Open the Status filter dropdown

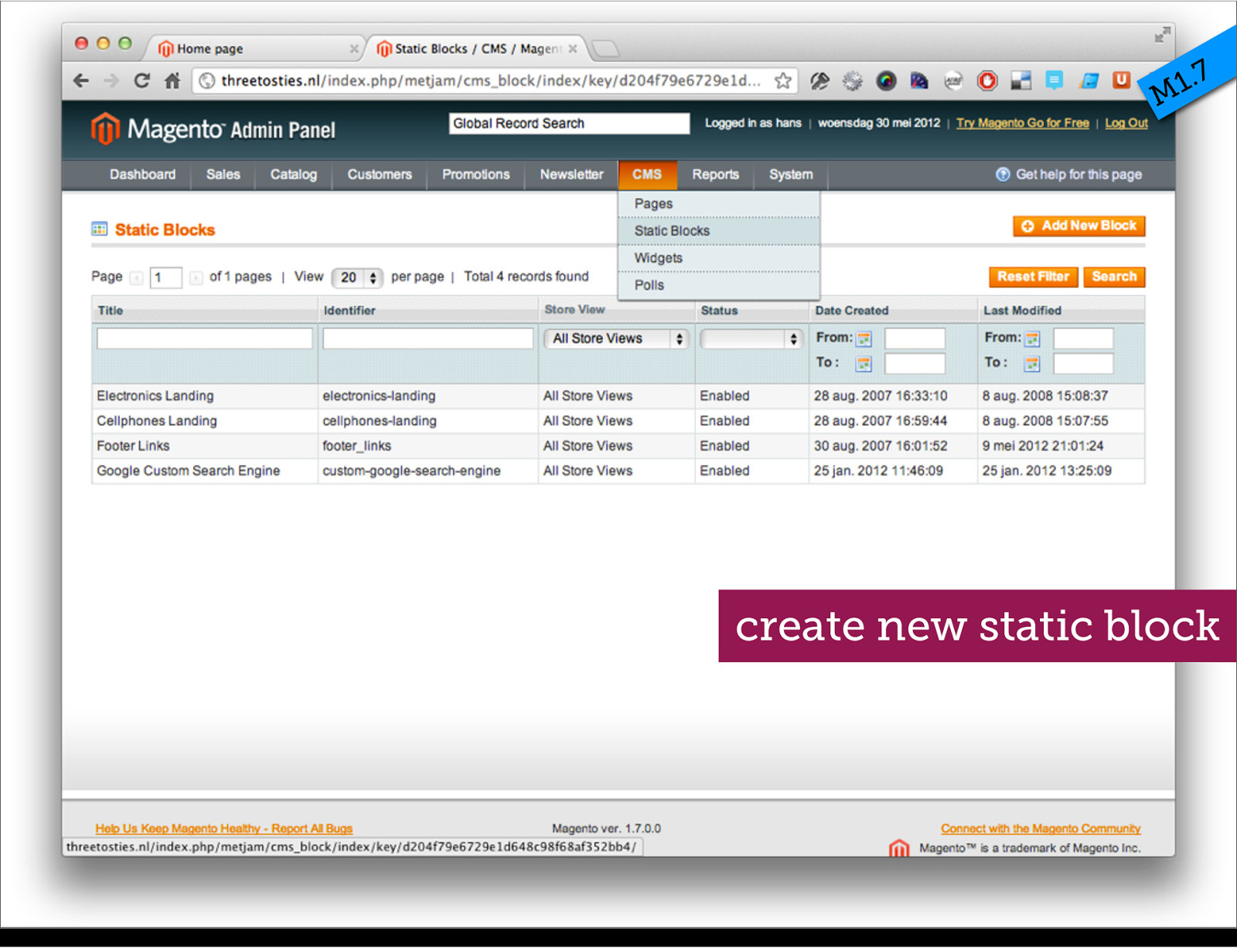pyautogui.click(x=751, y=338)
